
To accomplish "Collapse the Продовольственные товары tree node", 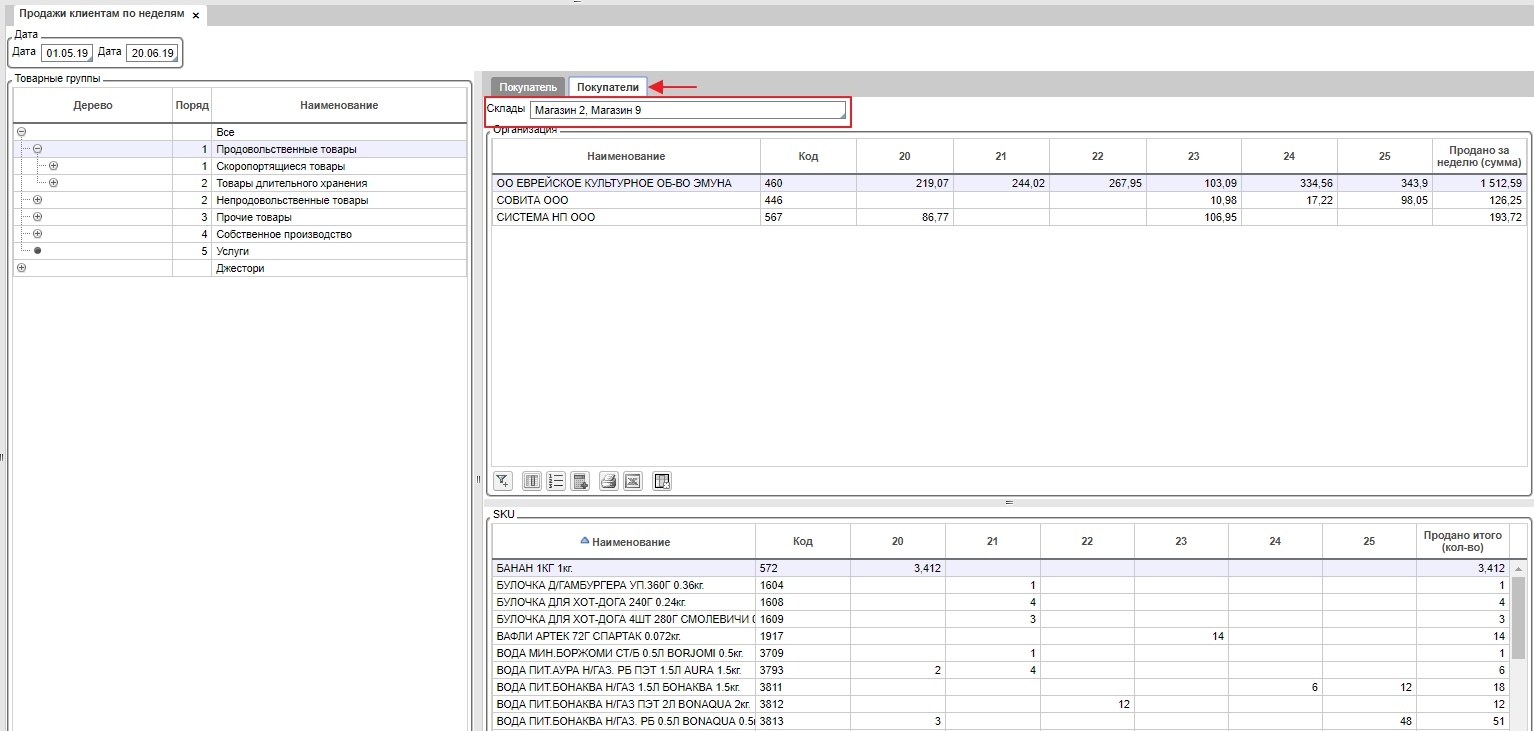I will click(x=37, y=149).
